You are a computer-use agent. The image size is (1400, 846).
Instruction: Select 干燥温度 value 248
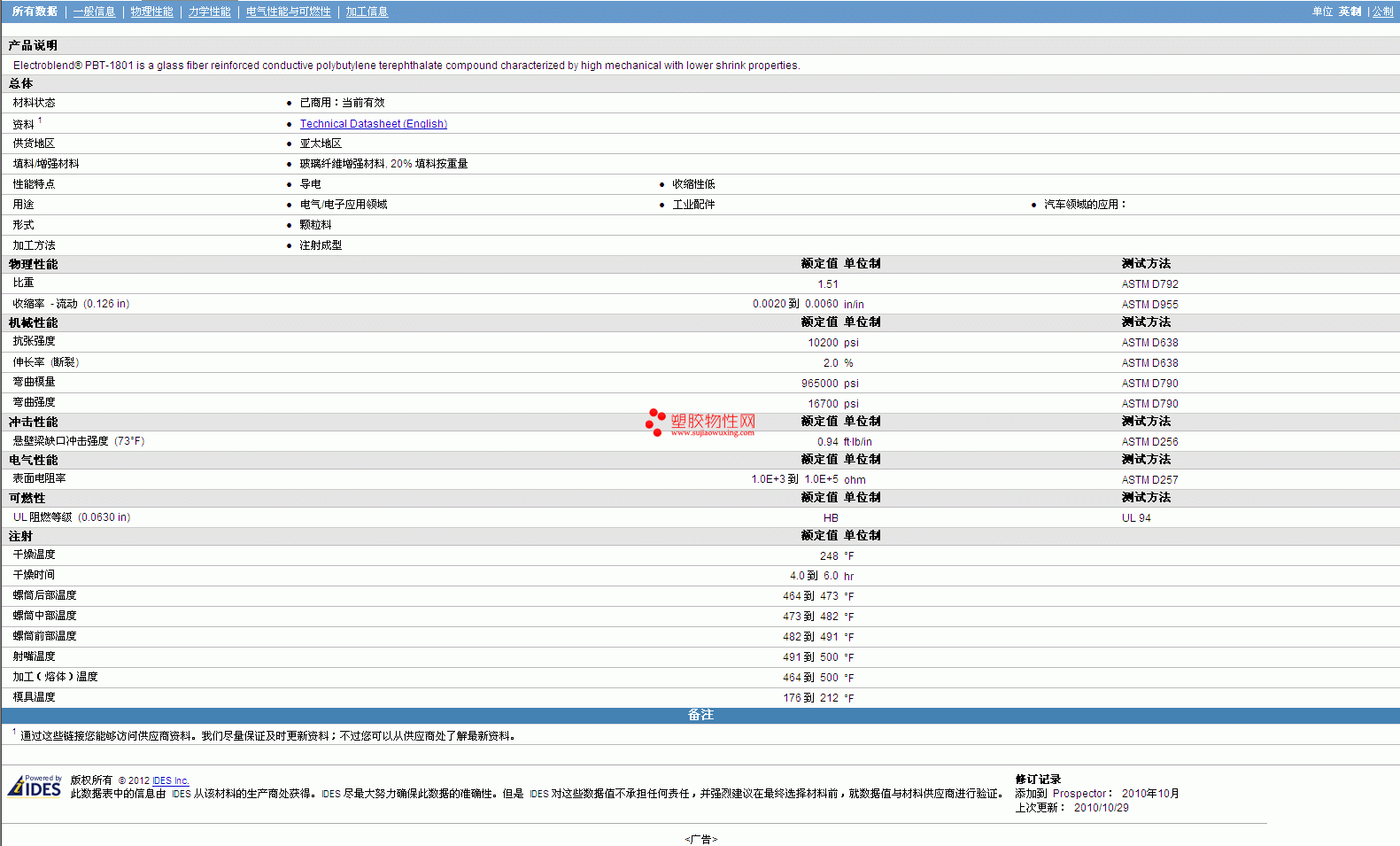(829, 556)
